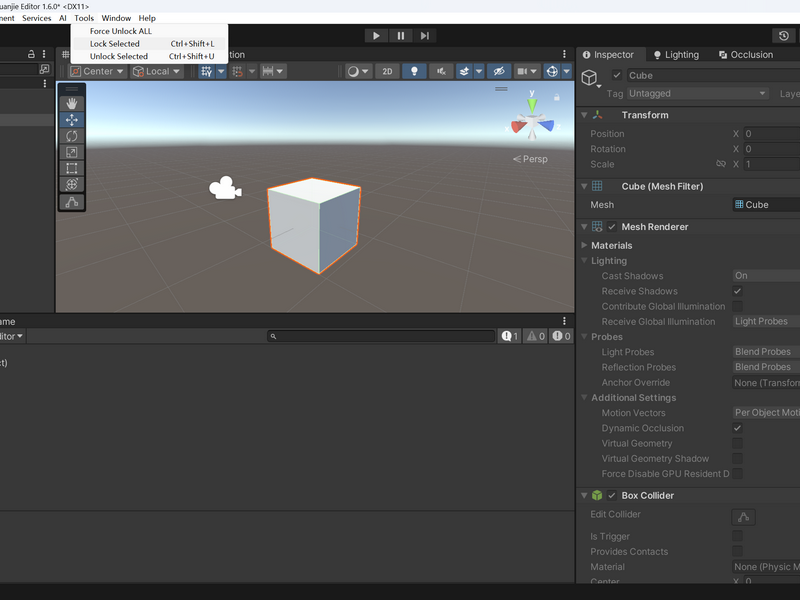This screenshot has height=600, width=800.
Task: Select the Edit Collider custom tool in scene toolbar
Action: 71,202
